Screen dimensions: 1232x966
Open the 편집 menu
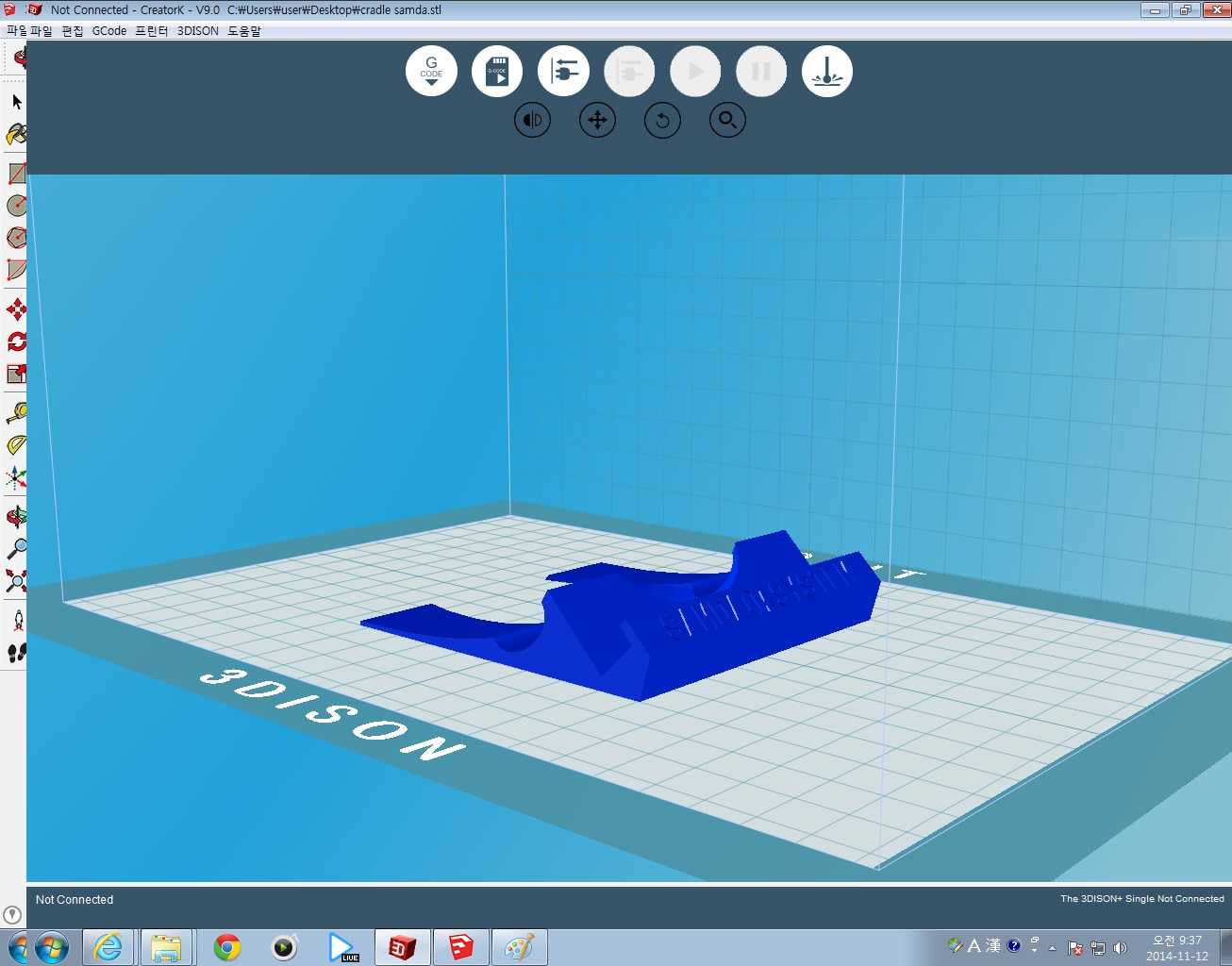73,31
